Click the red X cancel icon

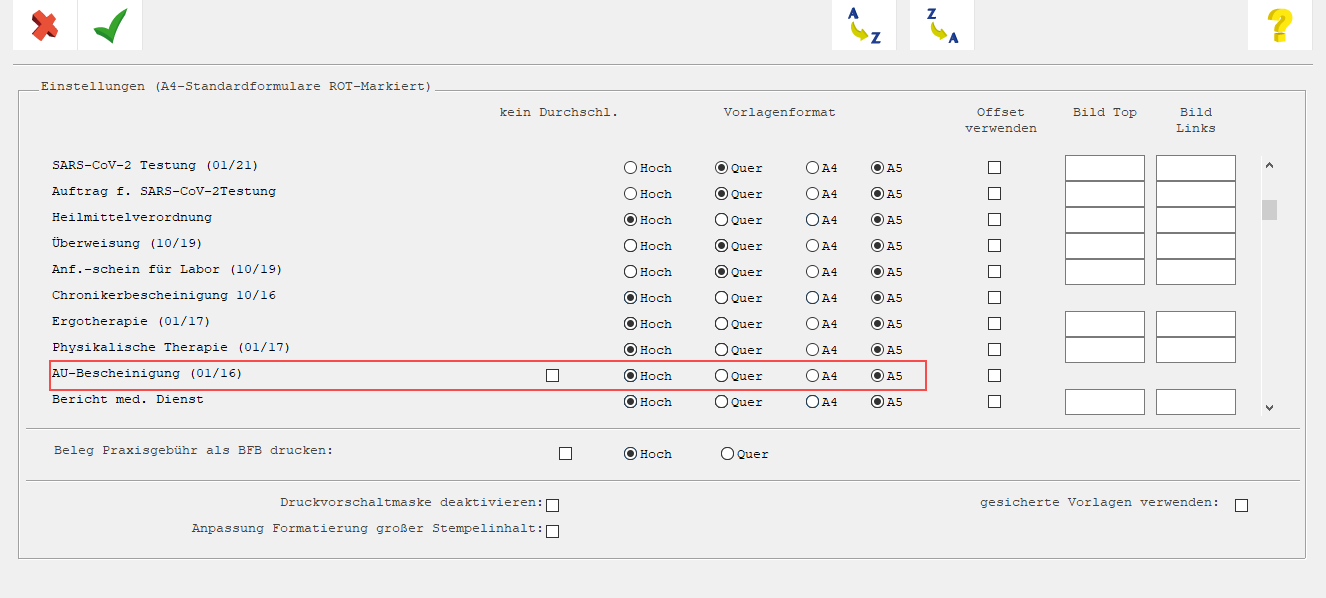click(x=45, y=25)
